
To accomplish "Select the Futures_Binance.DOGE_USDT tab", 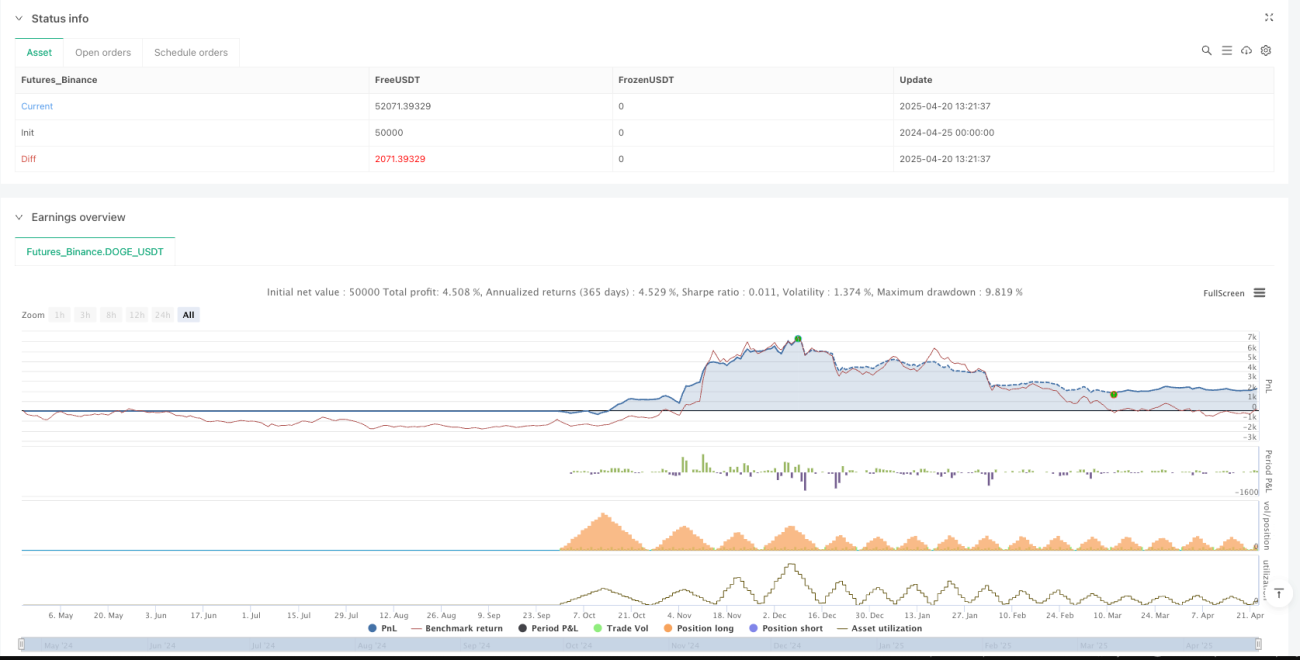I will [96, 252].
